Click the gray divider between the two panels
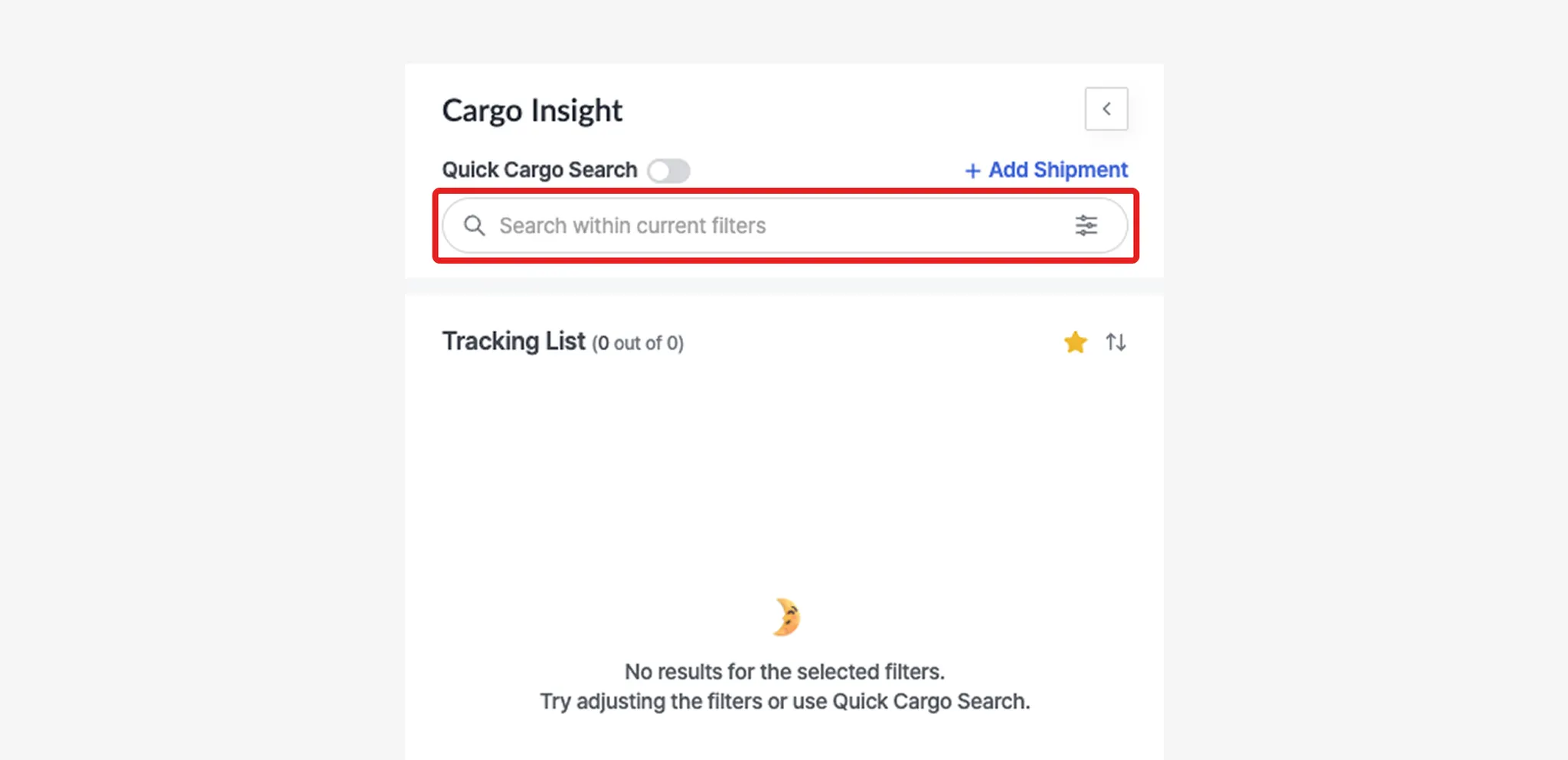This screenshot has width=1568, height=760. pyautogui.click(x=784, y=287)
